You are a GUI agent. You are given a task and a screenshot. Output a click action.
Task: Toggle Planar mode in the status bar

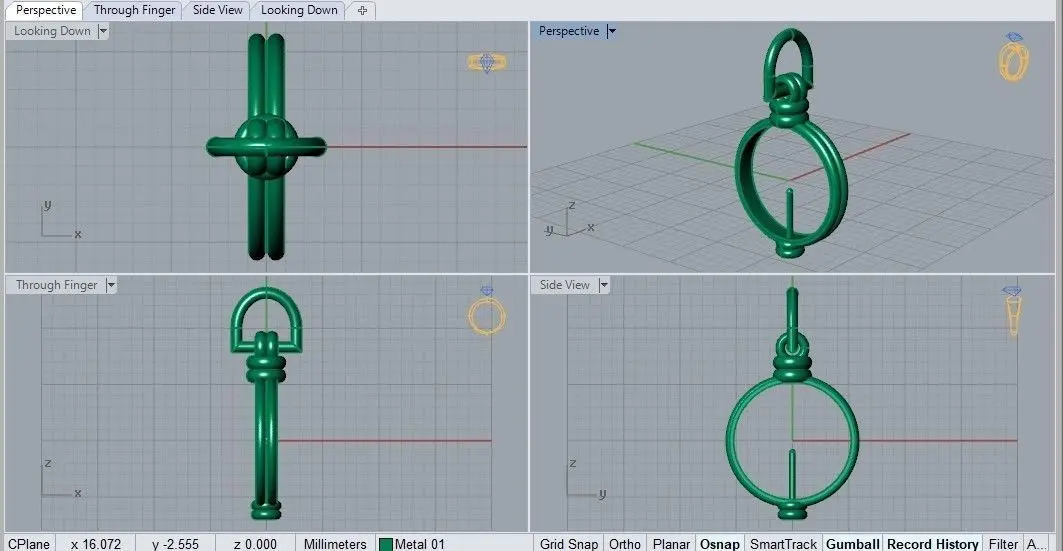pyautogui.click(x=671, y=544)
